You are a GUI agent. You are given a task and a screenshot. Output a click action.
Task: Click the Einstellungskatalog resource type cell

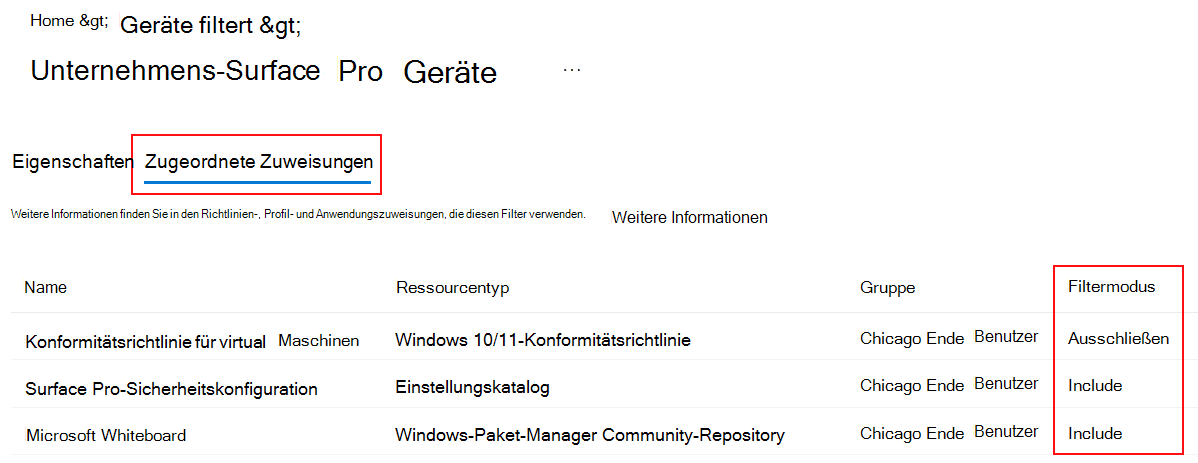[x=472, y=388]
